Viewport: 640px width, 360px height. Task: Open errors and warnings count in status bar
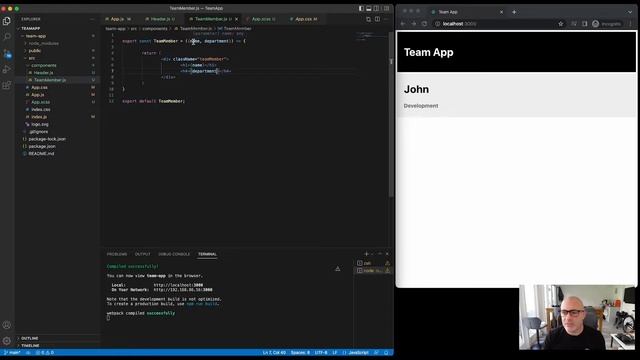tap(45, 353)
